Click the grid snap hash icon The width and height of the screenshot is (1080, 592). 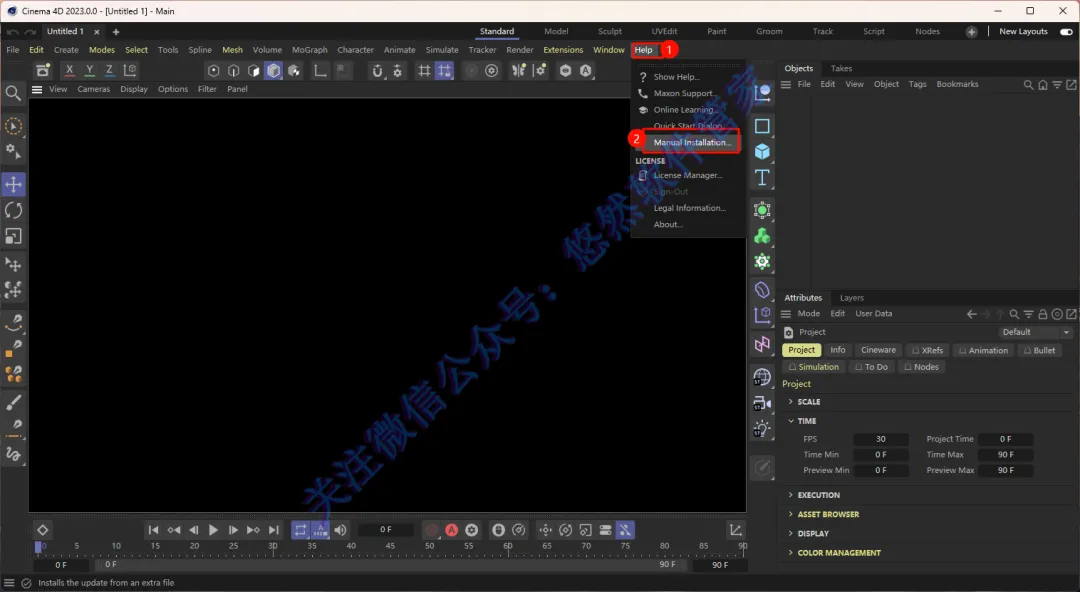point(424,70)
